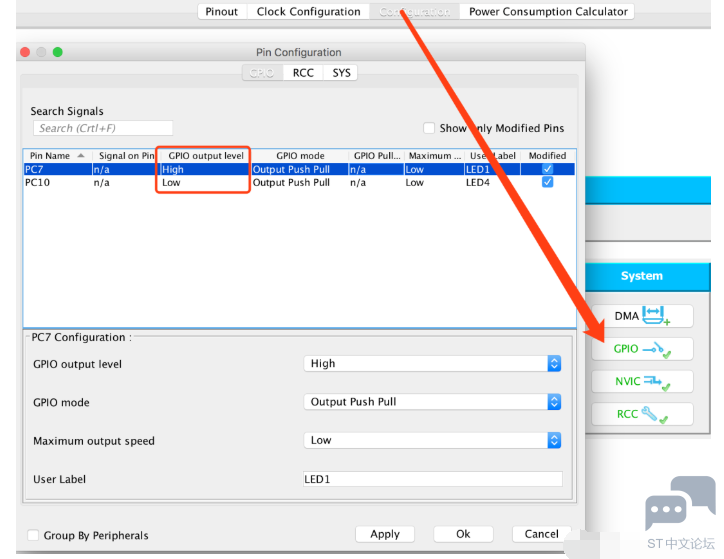Viewport: 724px width, 559px height.
Task: Click the Ok button
Action: [x=463, y=534]
